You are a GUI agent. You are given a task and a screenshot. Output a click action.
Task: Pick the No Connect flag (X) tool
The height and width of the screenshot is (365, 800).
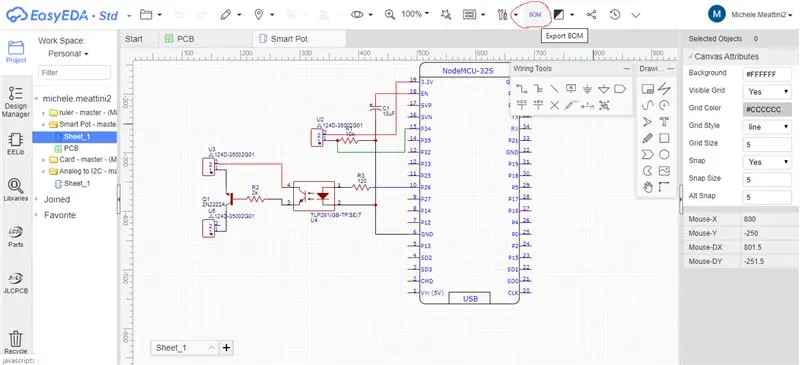555,105
